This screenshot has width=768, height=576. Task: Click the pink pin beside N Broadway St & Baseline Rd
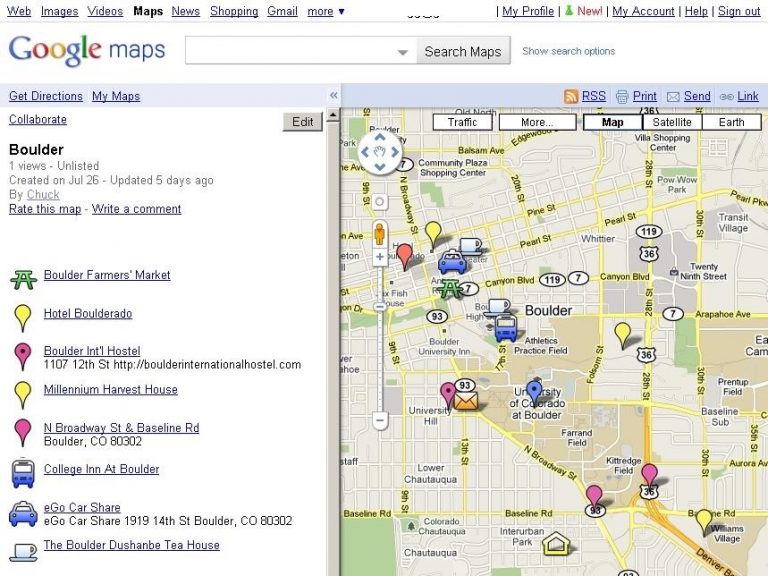click(23, 432)
